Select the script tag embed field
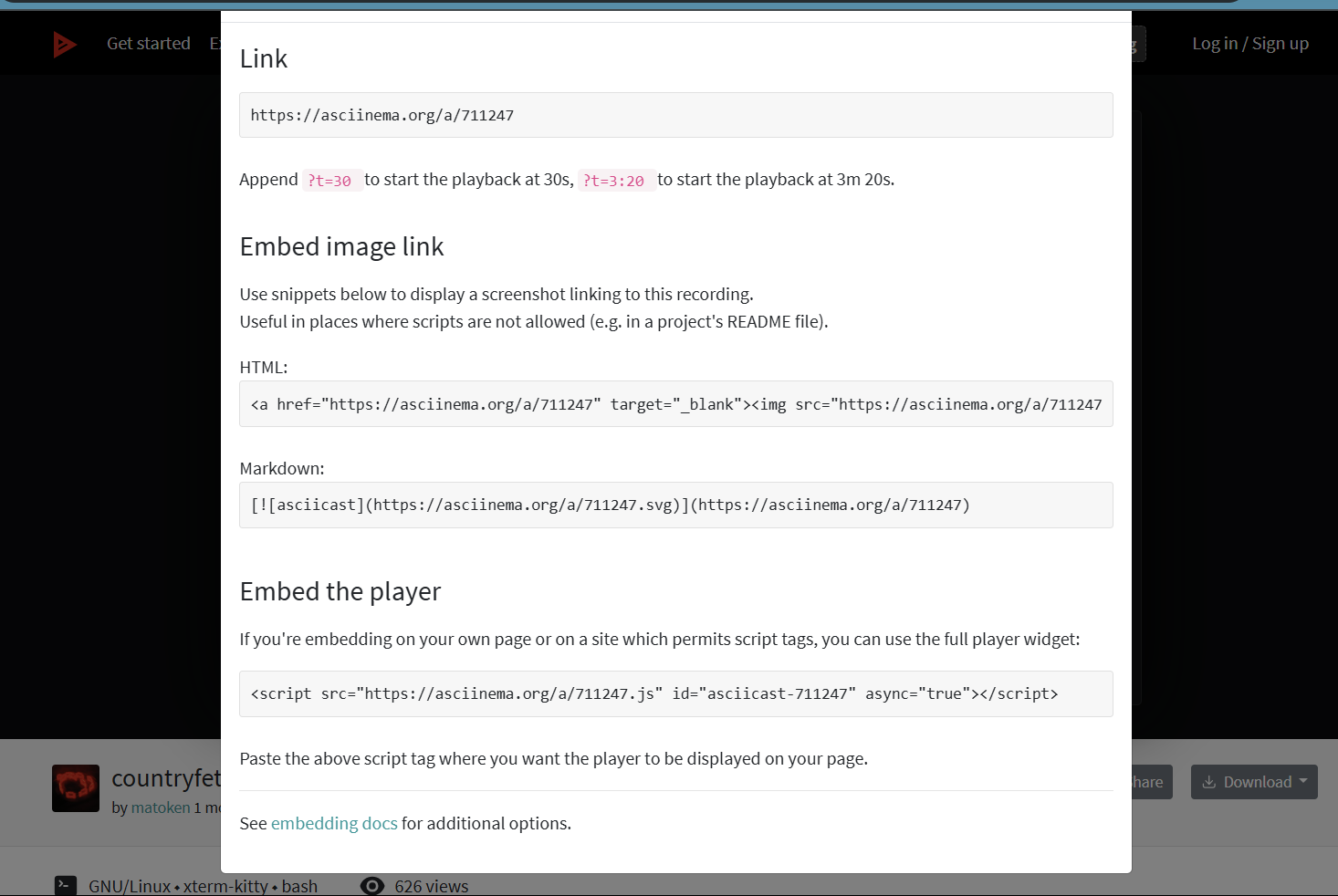Viewport: 1338px width, 896px height. 675,693
